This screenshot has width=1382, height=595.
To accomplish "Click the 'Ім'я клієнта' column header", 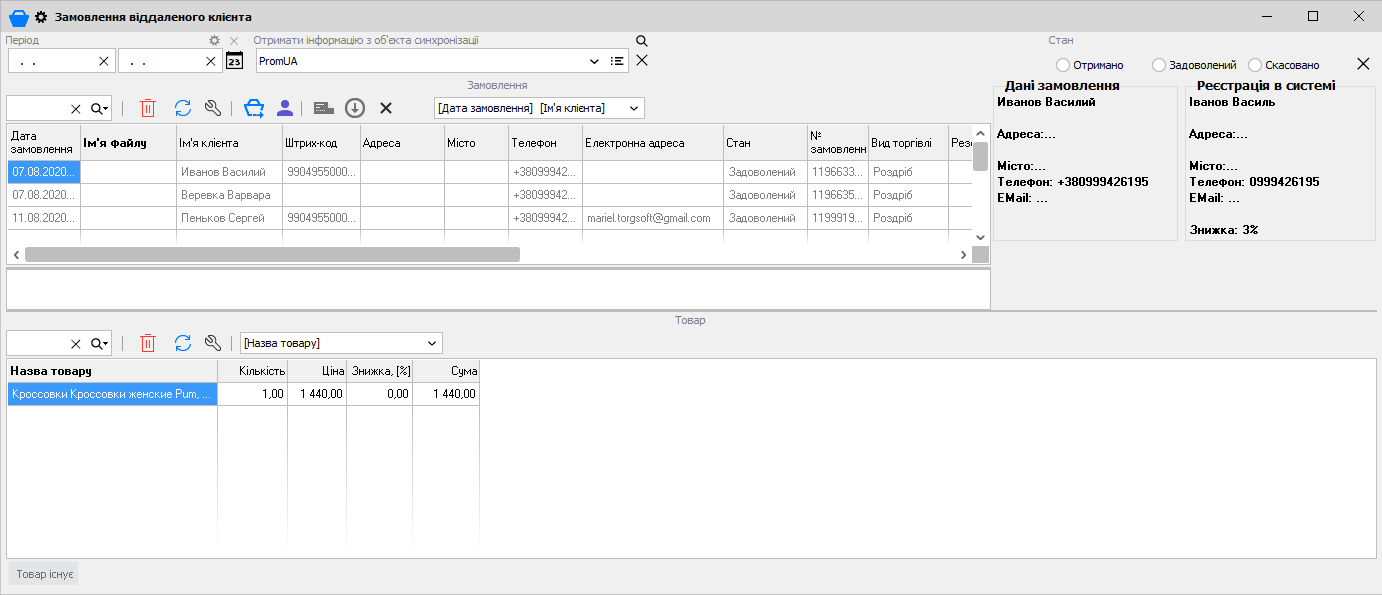I will click(x=229, y=143).
